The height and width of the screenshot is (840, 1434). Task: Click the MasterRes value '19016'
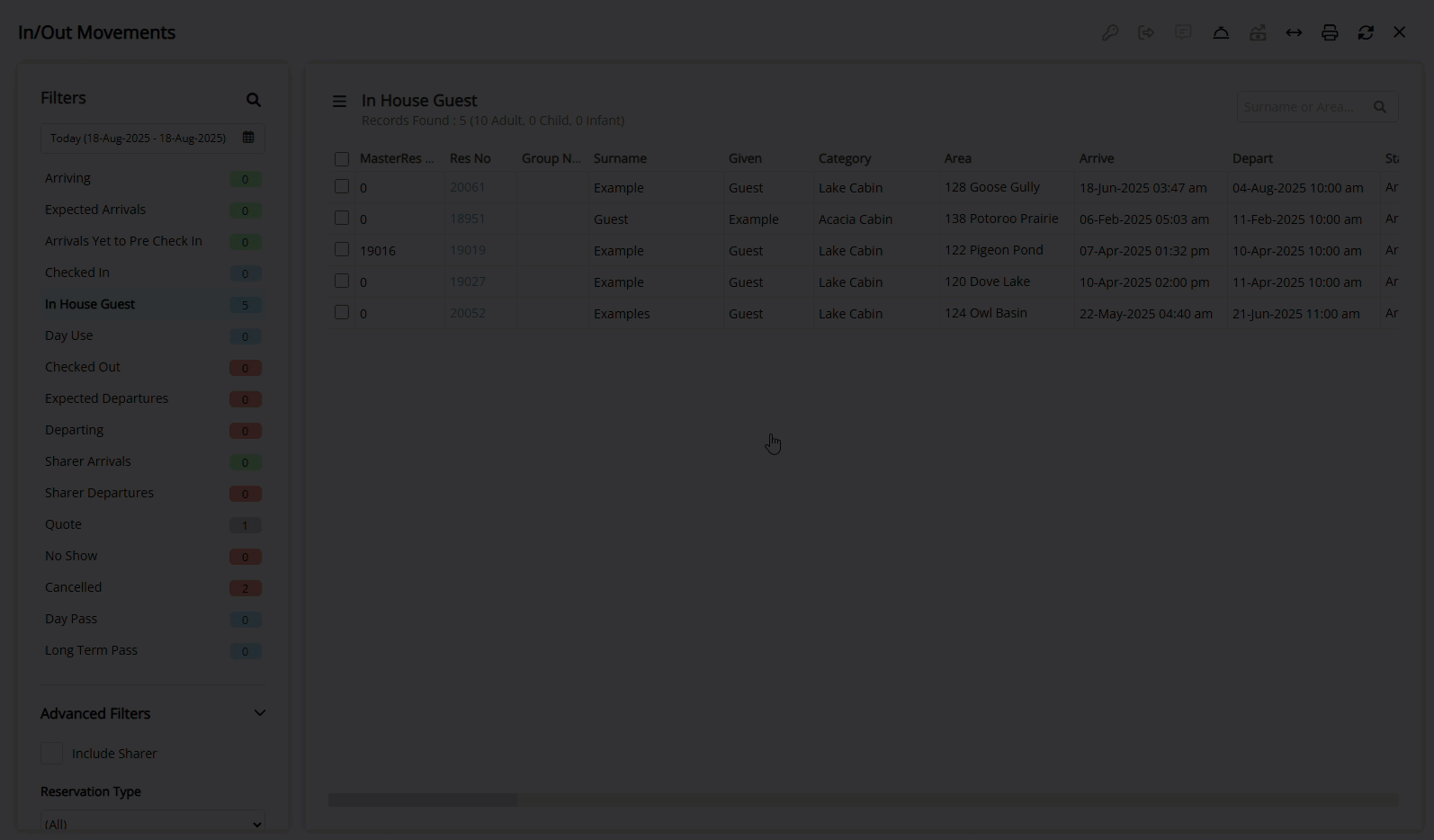[x=378, y=251]
